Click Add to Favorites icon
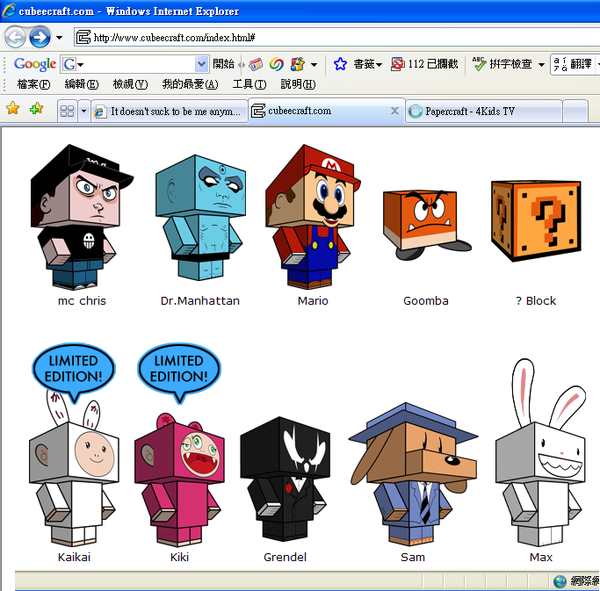 (36, 108)
